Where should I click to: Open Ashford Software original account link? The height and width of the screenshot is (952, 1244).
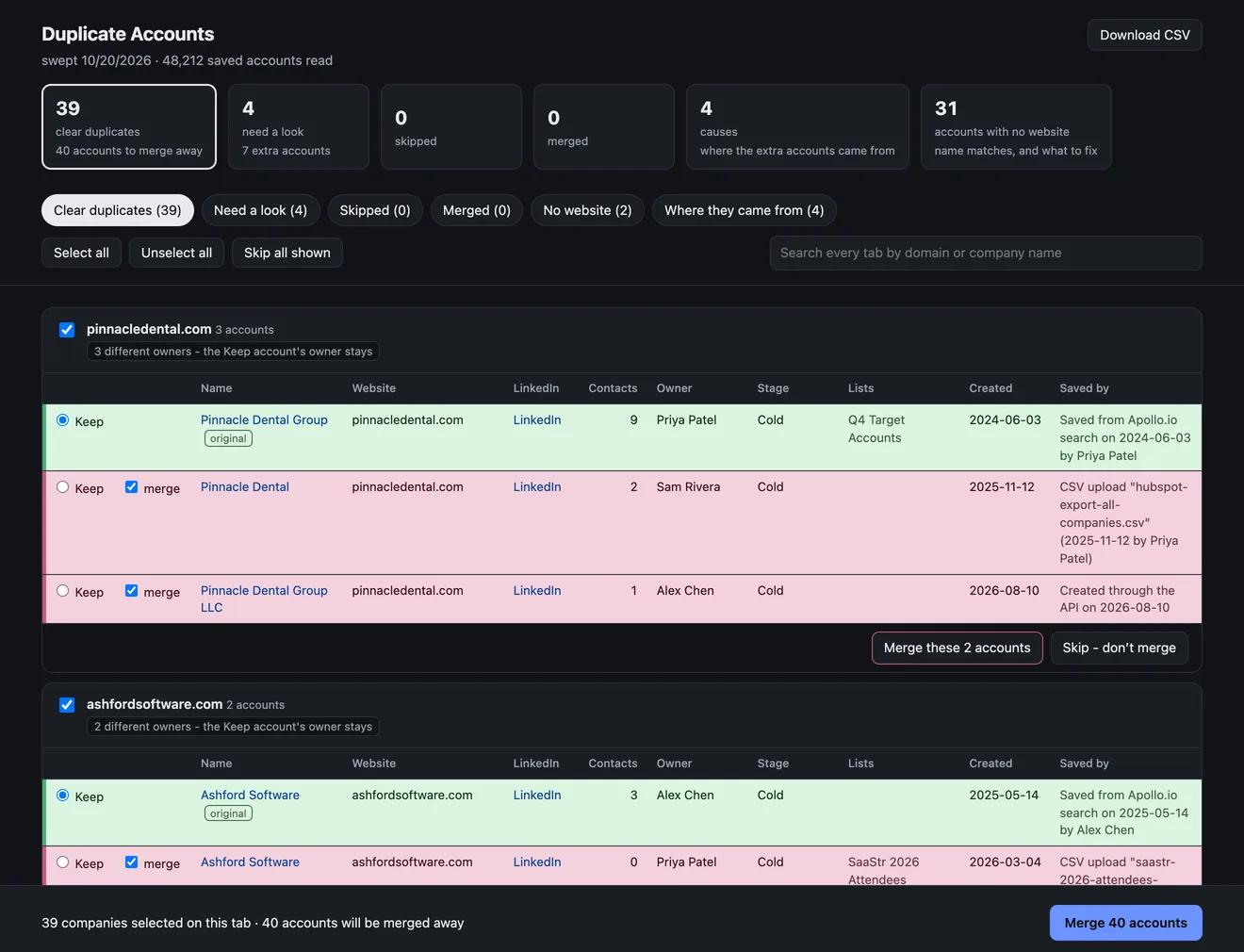pyautogui.click(x=250, y=796)
